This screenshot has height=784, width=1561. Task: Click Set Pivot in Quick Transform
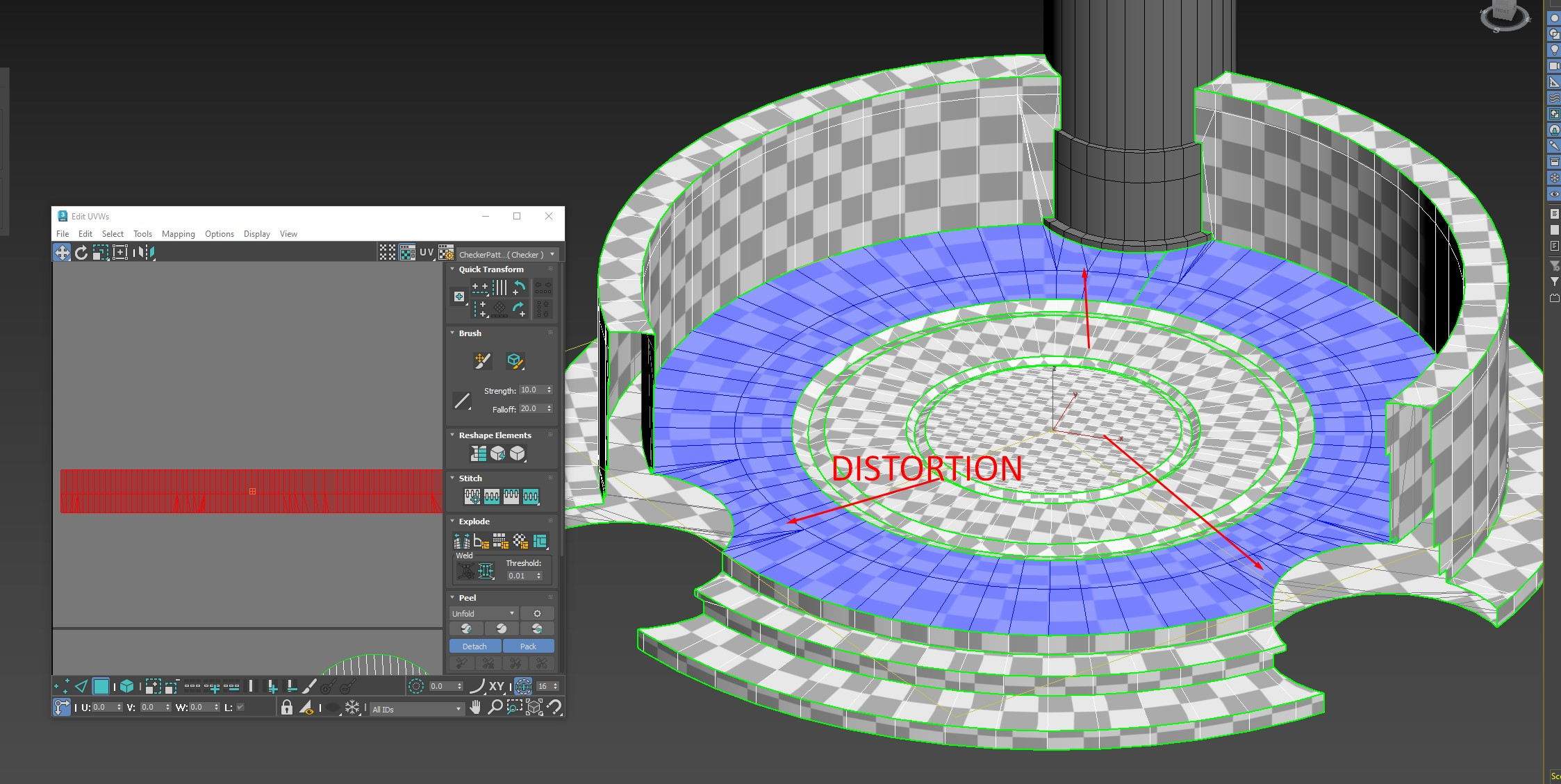click(459, 297)
